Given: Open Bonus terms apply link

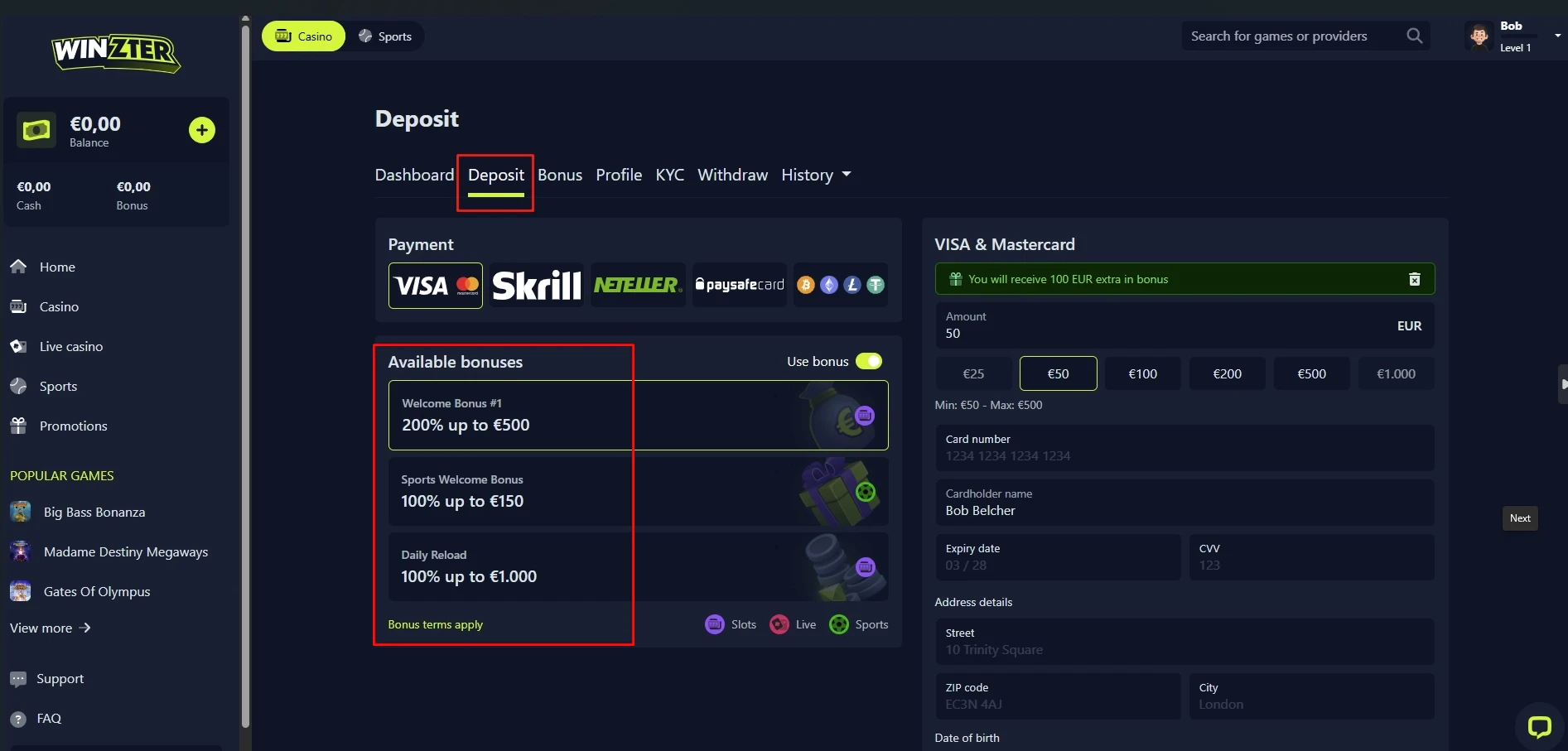Looking at the screenshot, I should point(435,624).
